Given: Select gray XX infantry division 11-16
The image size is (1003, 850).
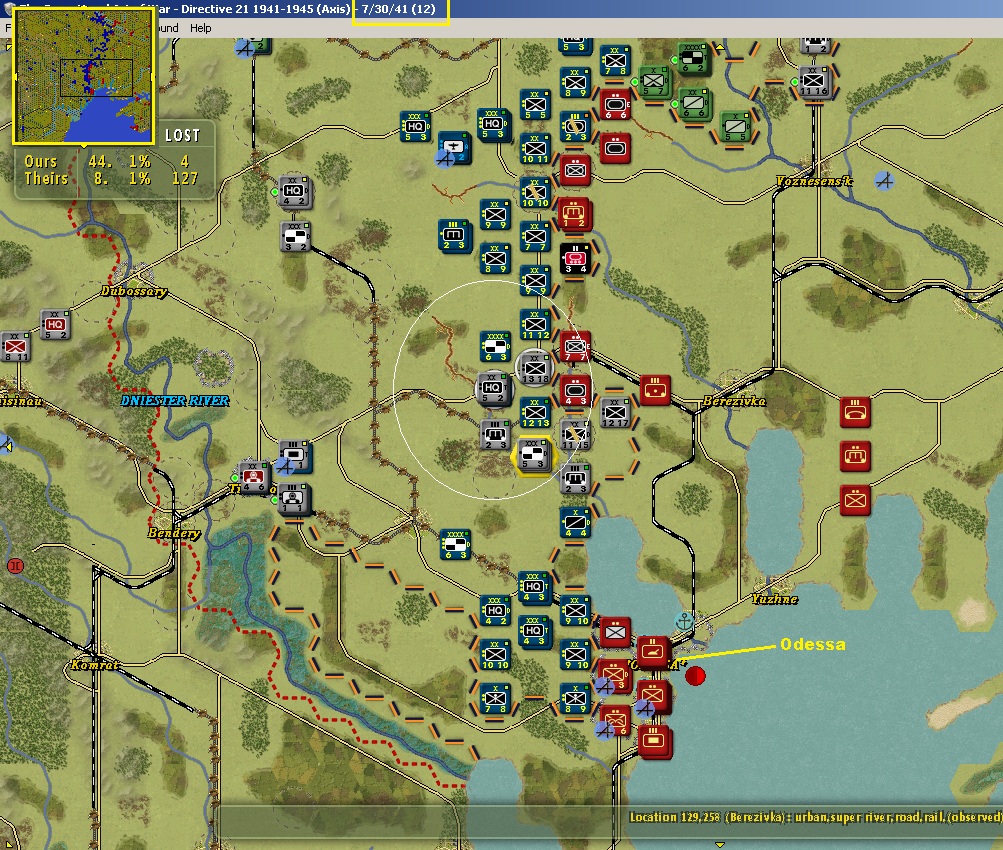Looking at the screenshot, I should (x=814, y=82).
